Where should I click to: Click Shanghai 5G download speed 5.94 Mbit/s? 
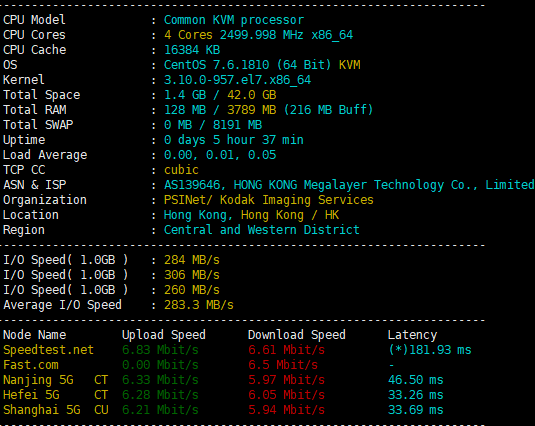click(x=286, y=410)
